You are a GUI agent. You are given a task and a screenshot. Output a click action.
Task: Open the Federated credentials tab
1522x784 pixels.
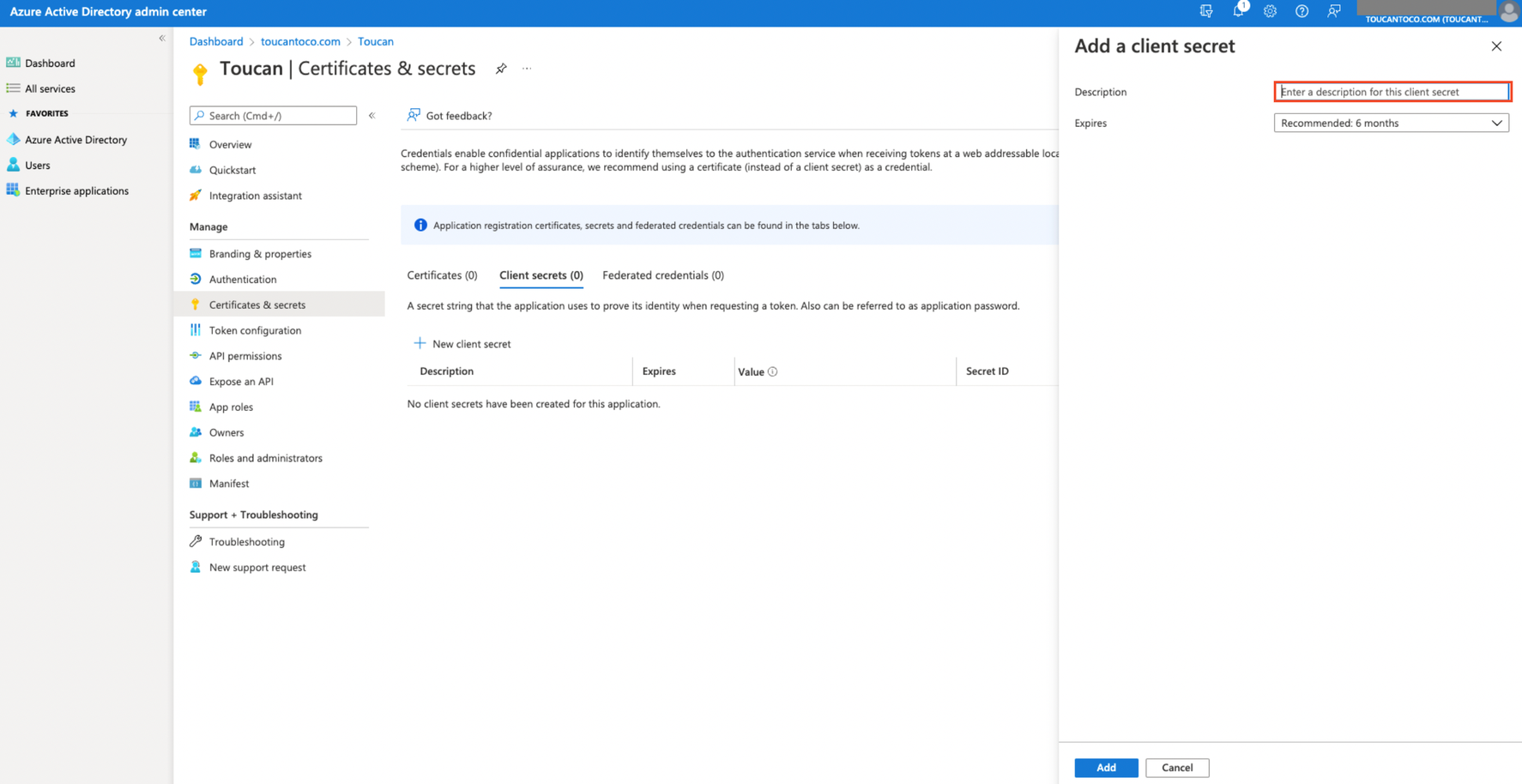pyautogui.click(x=662, y=274)
